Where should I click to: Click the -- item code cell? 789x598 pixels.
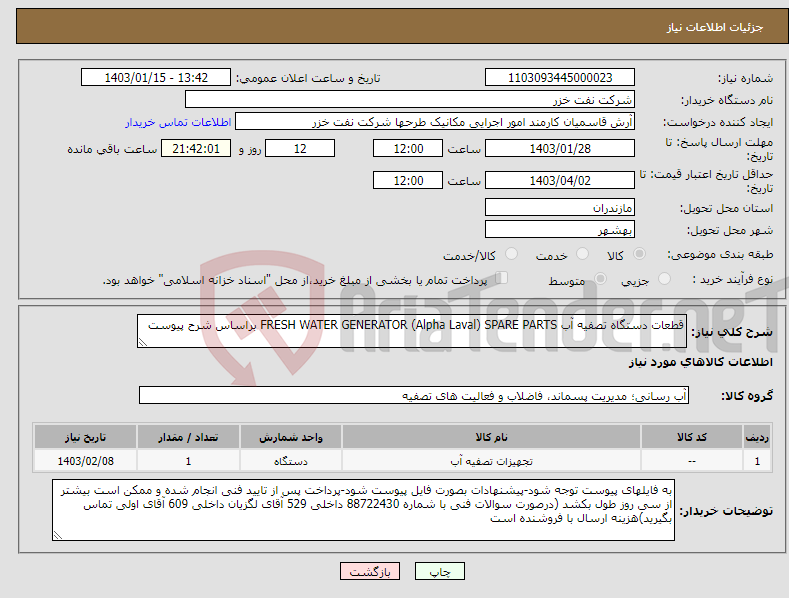[x=692, y=461]
